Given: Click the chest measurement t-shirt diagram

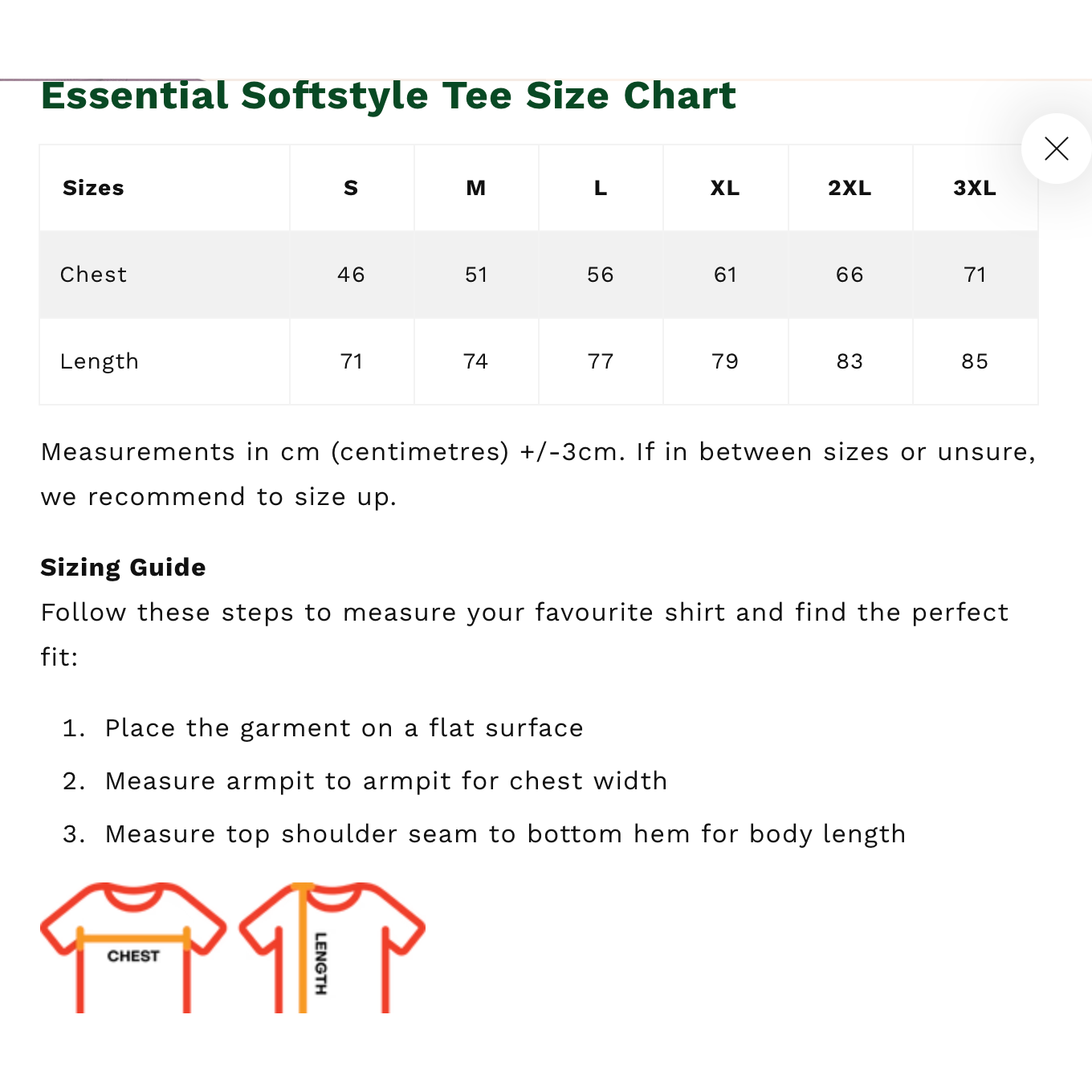Looking at the screenshot, I should tap(133, 947).
